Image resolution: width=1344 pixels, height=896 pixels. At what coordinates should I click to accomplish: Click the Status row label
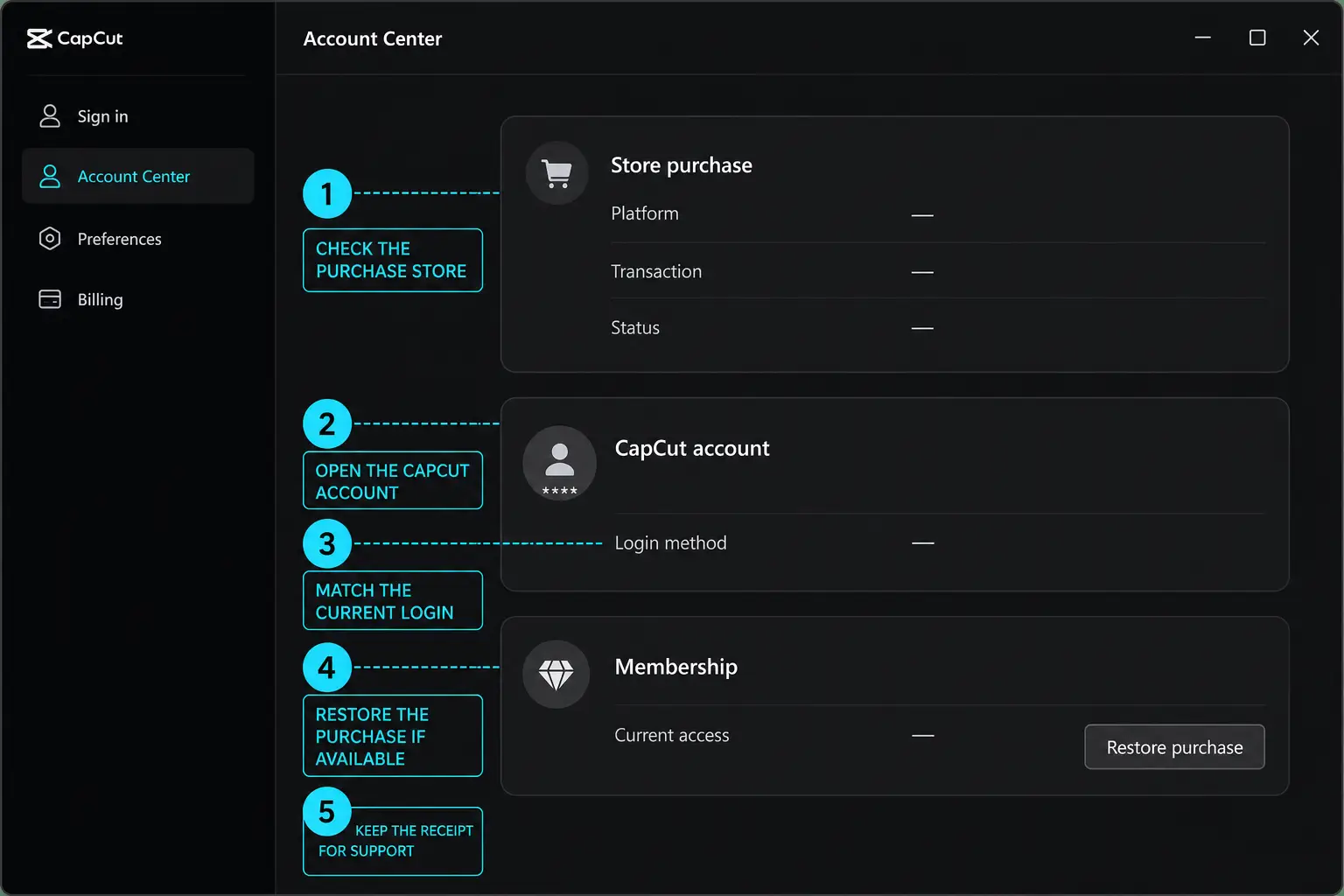point(635,327)
